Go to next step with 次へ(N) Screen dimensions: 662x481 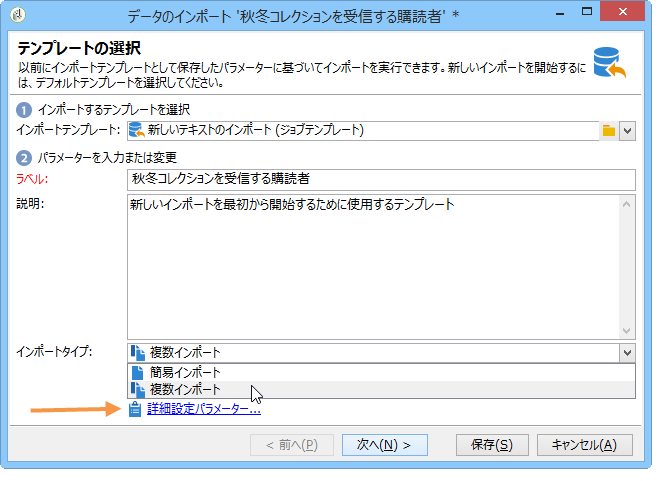pos(385,445)
